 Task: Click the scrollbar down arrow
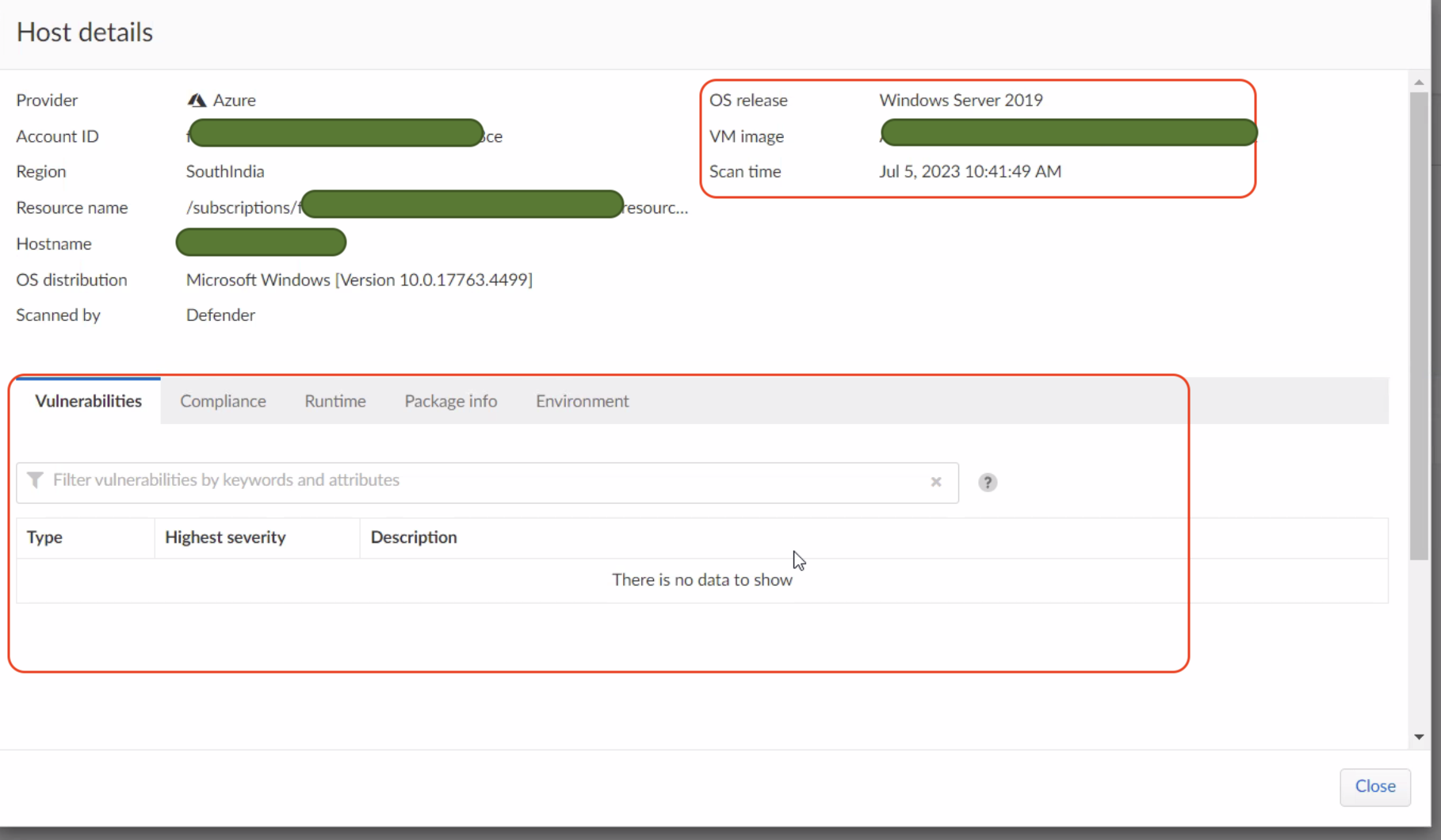[x=1417, y=736]
